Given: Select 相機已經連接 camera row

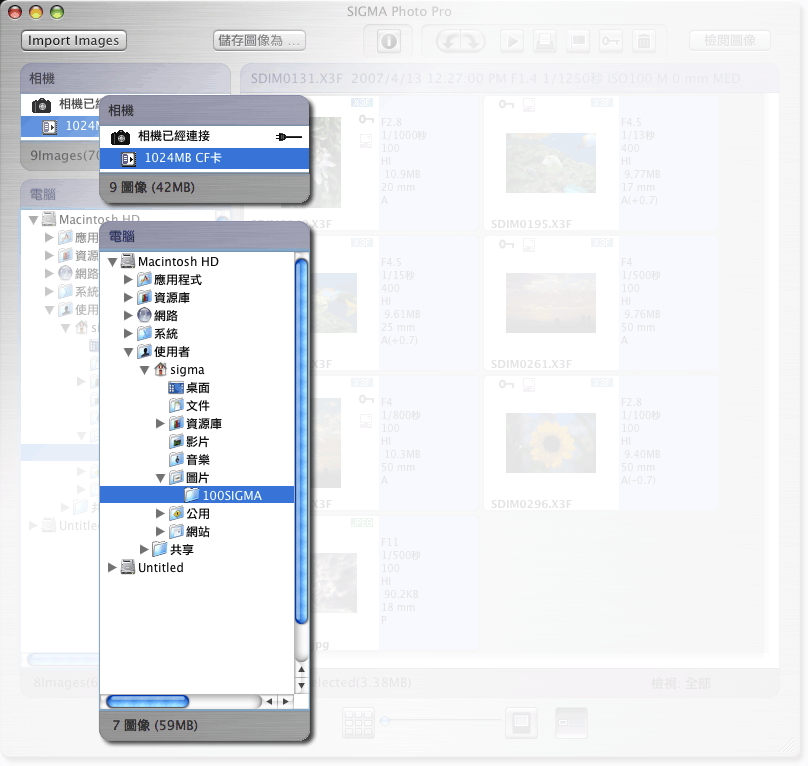Looking at the screenshot, I should pos(204,136).
